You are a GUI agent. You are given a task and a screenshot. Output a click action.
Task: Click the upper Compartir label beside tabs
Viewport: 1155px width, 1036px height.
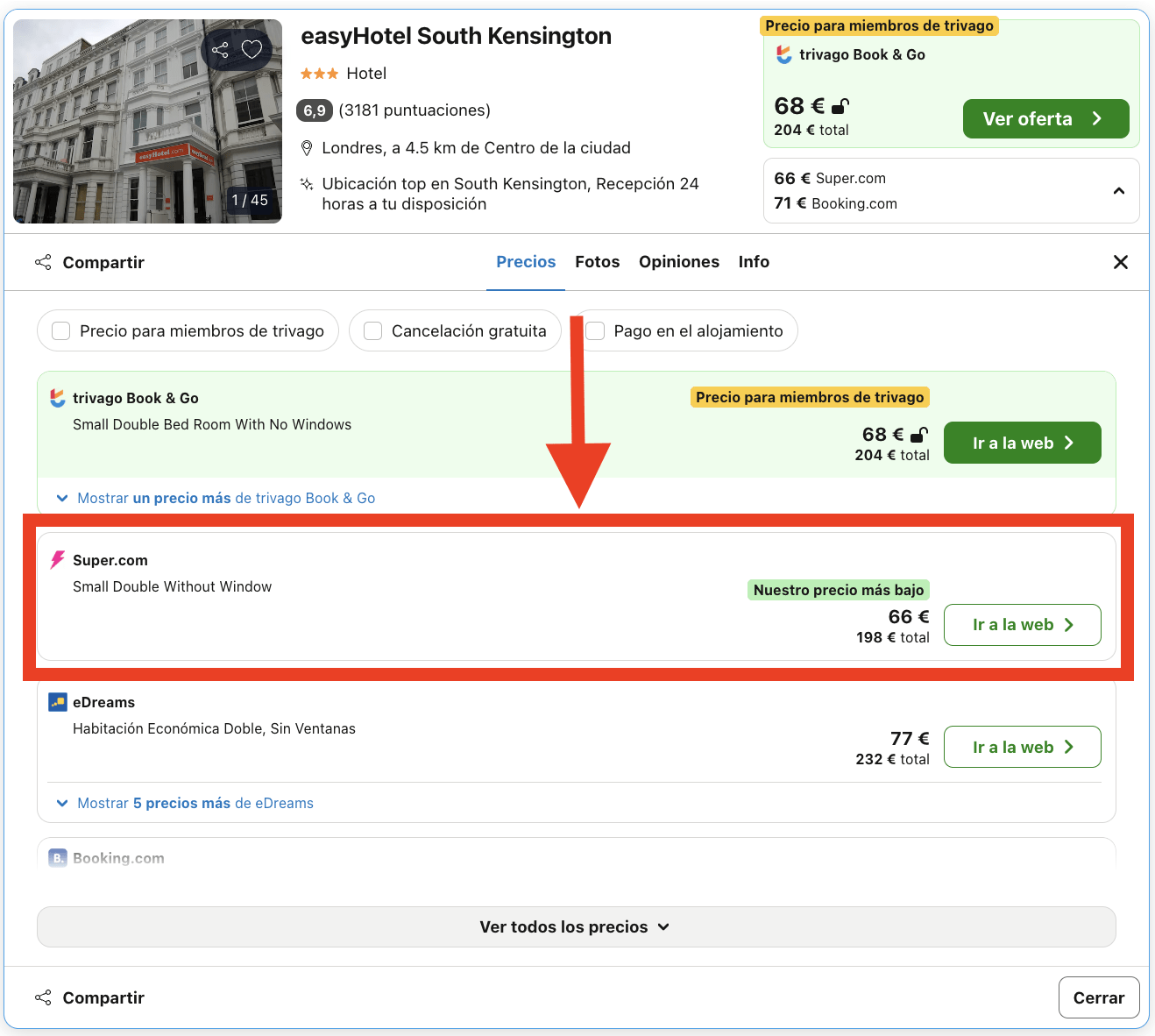point(103,262)
